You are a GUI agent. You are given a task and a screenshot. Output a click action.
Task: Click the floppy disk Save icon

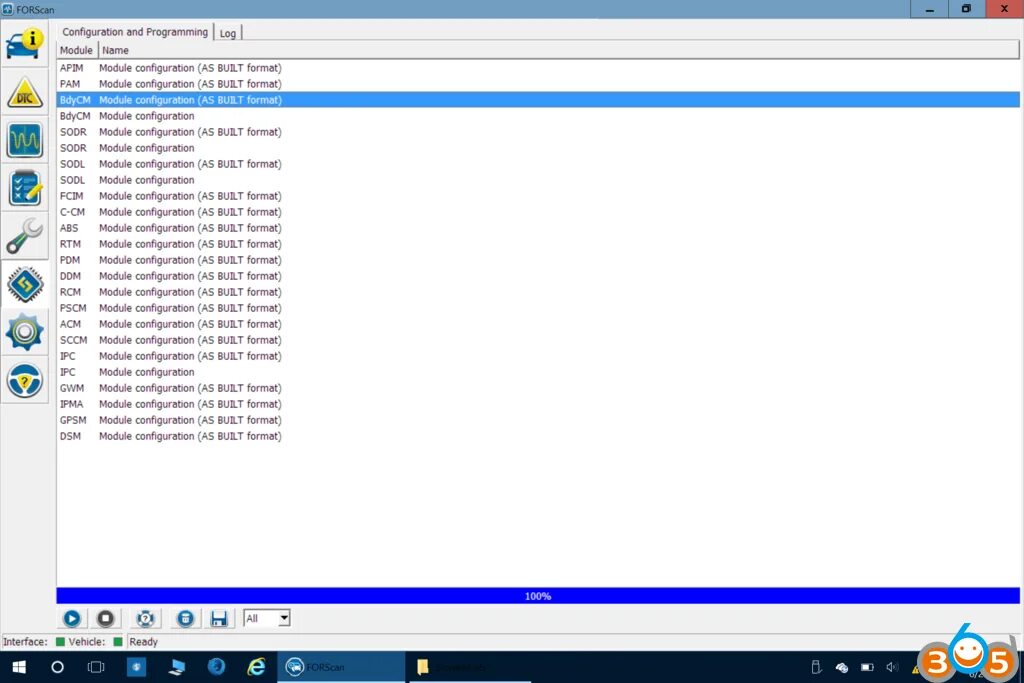[x=219, y=618]
